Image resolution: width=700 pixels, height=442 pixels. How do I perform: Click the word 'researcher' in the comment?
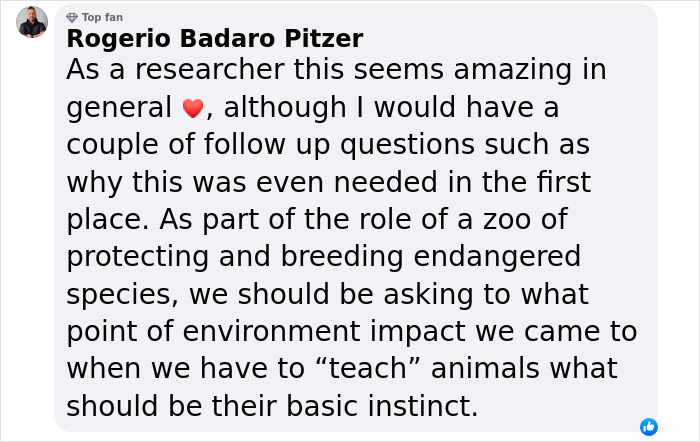pos(210,70)
